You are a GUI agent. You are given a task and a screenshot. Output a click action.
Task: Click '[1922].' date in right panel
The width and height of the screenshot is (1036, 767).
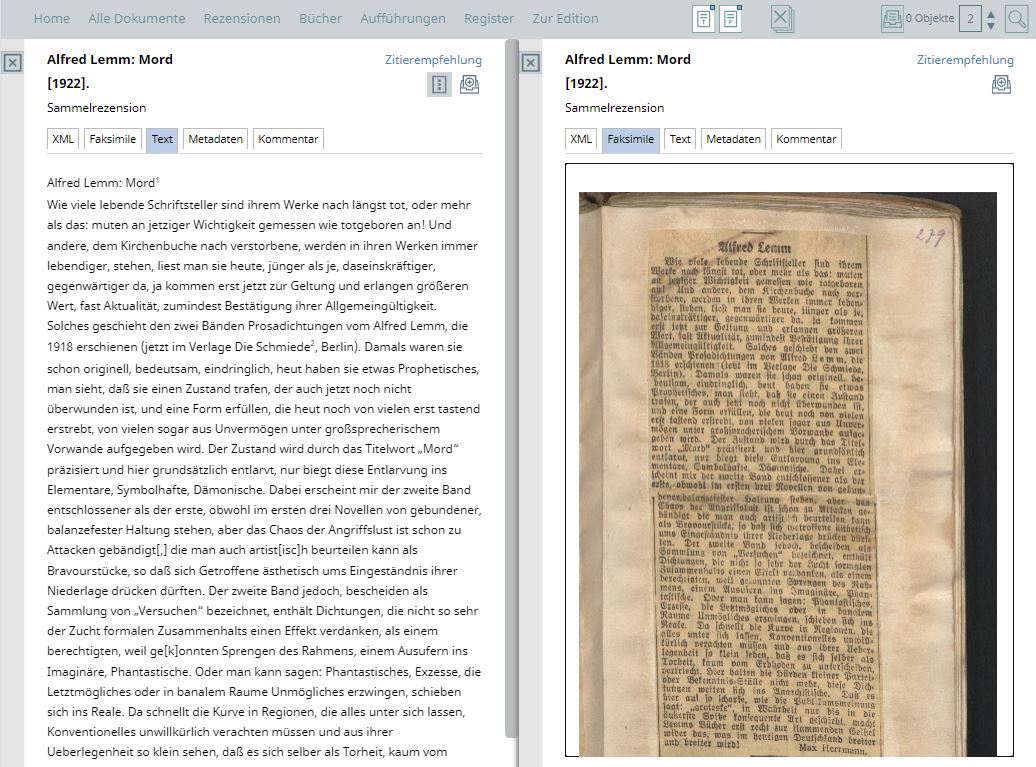point(586,83)
